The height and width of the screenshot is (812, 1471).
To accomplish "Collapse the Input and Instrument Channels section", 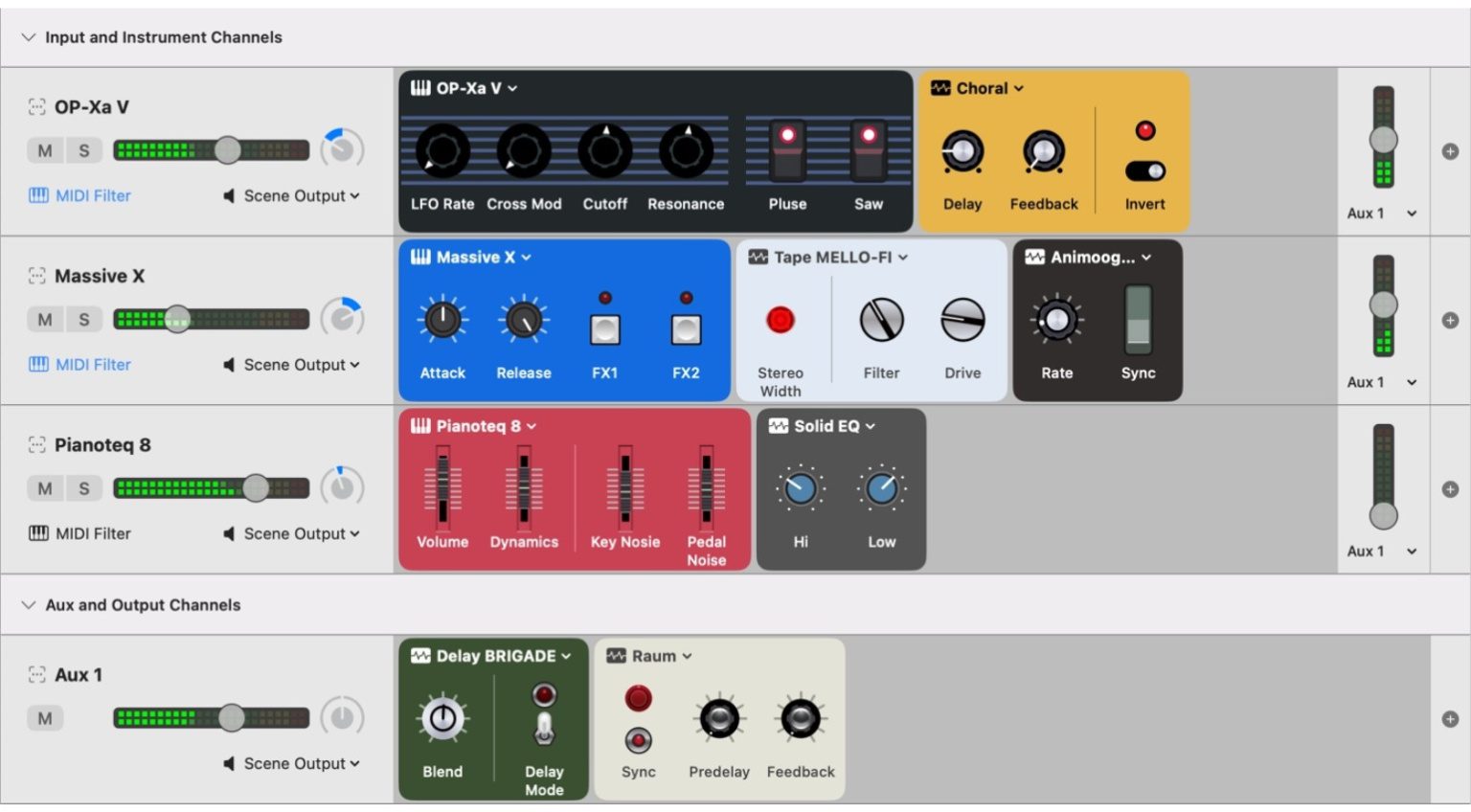I will click(28, 37).
